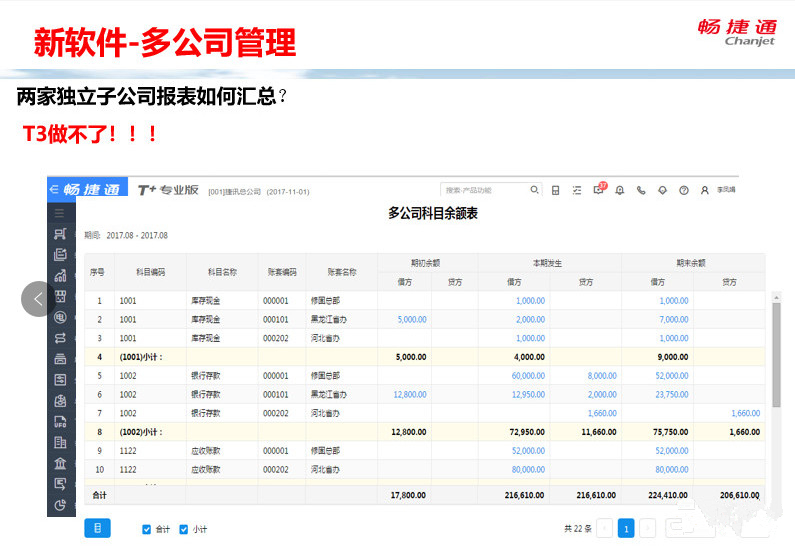Open the export sheet sidebar icon
The image size is (795, 546).
pyautogui.click(x=60, y=484)
